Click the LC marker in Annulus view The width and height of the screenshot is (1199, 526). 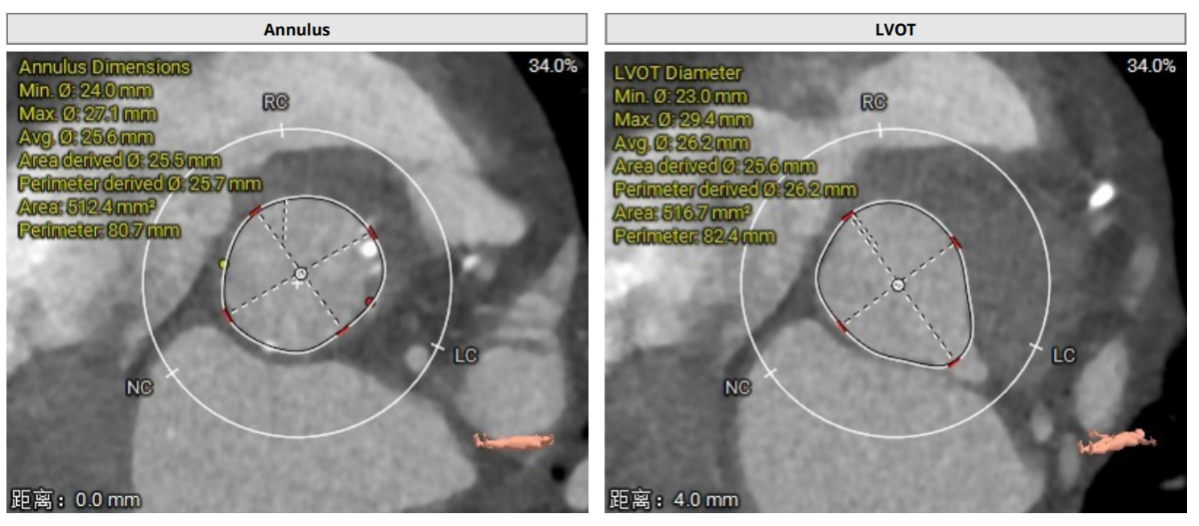[465, 356]
